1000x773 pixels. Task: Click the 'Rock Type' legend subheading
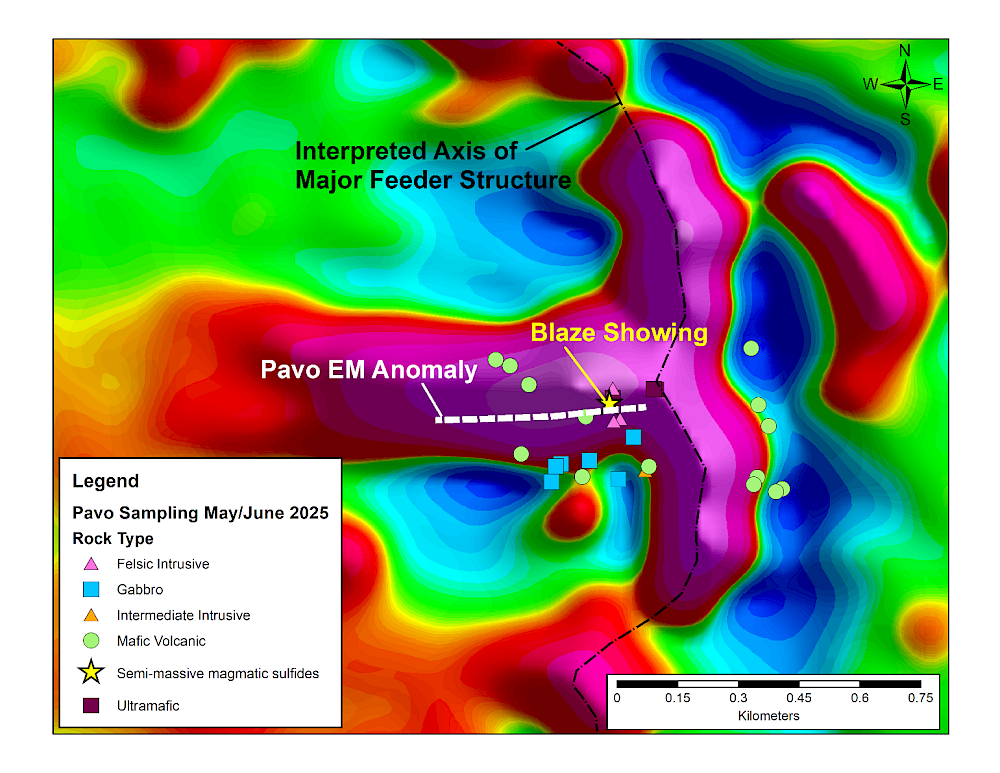[x=113, y=539]
